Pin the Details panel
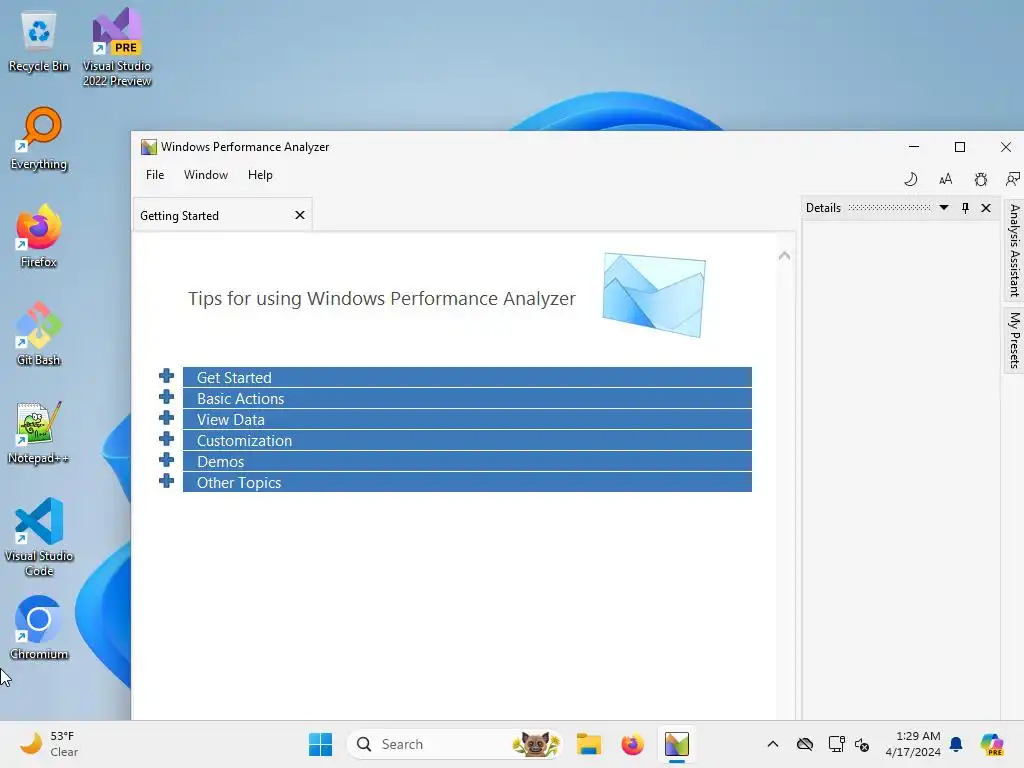 coord(965,208)
